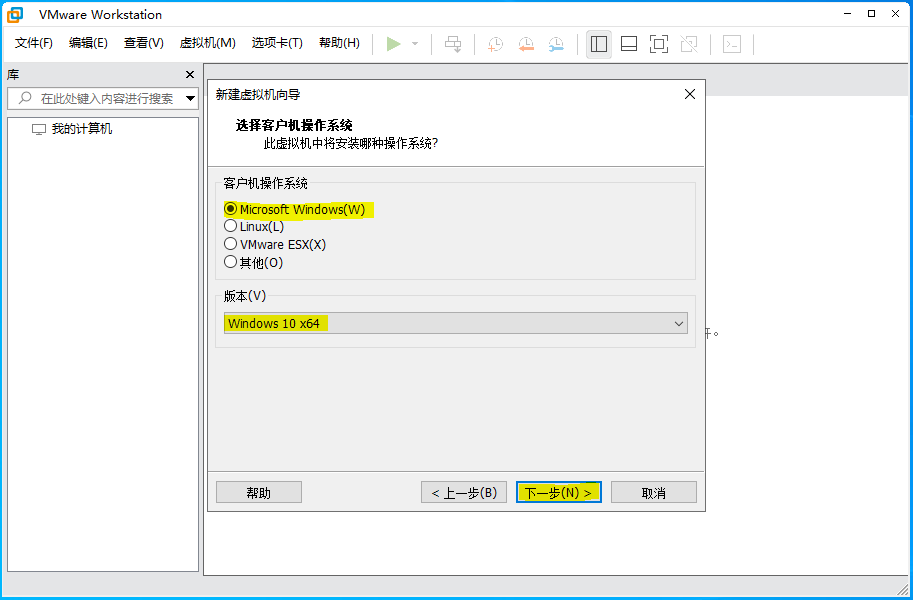Close the 库 library panel
Viewport: 913px width, 600px height.
(x=190, y=75)
